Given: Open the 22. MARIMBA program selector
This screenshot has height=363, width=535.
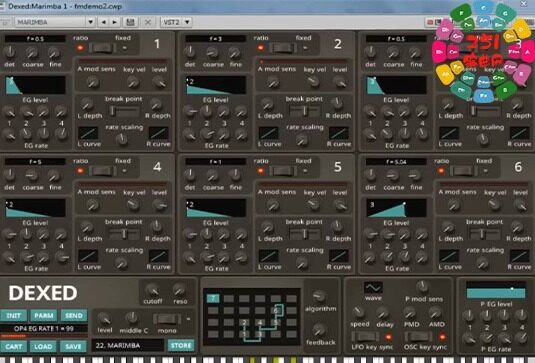Looking at the screenshot, I should tap(128, 346).
